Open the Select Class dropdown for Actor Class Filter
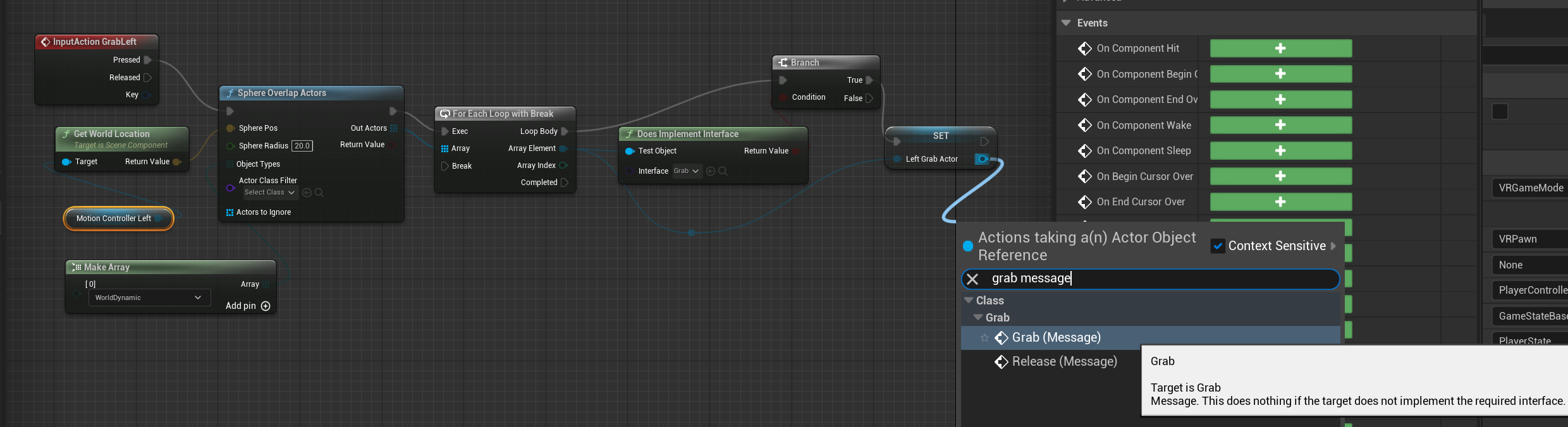 tap(270, 193)
